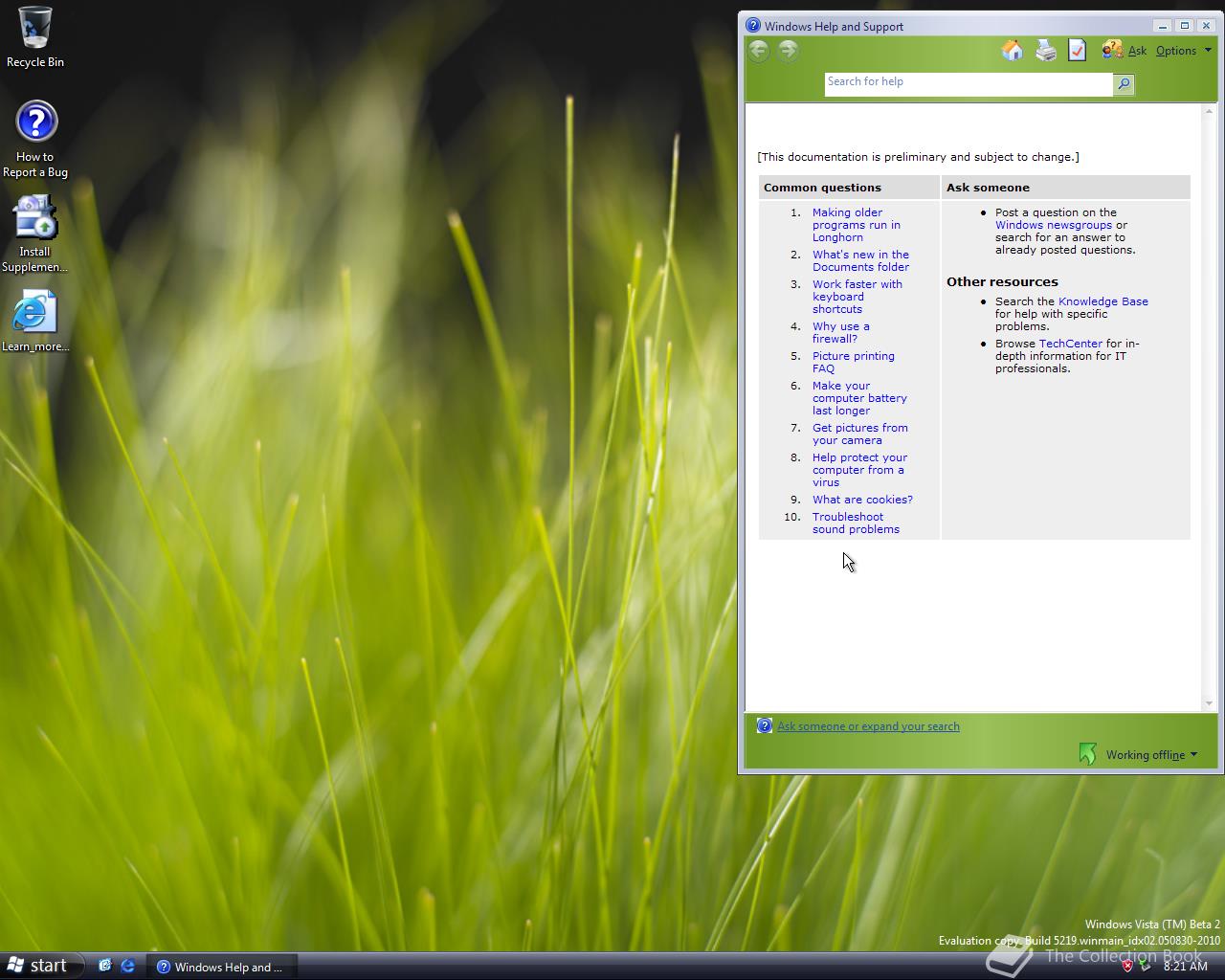
Task: Go back in Help and Support
Action: pos(759,51)
